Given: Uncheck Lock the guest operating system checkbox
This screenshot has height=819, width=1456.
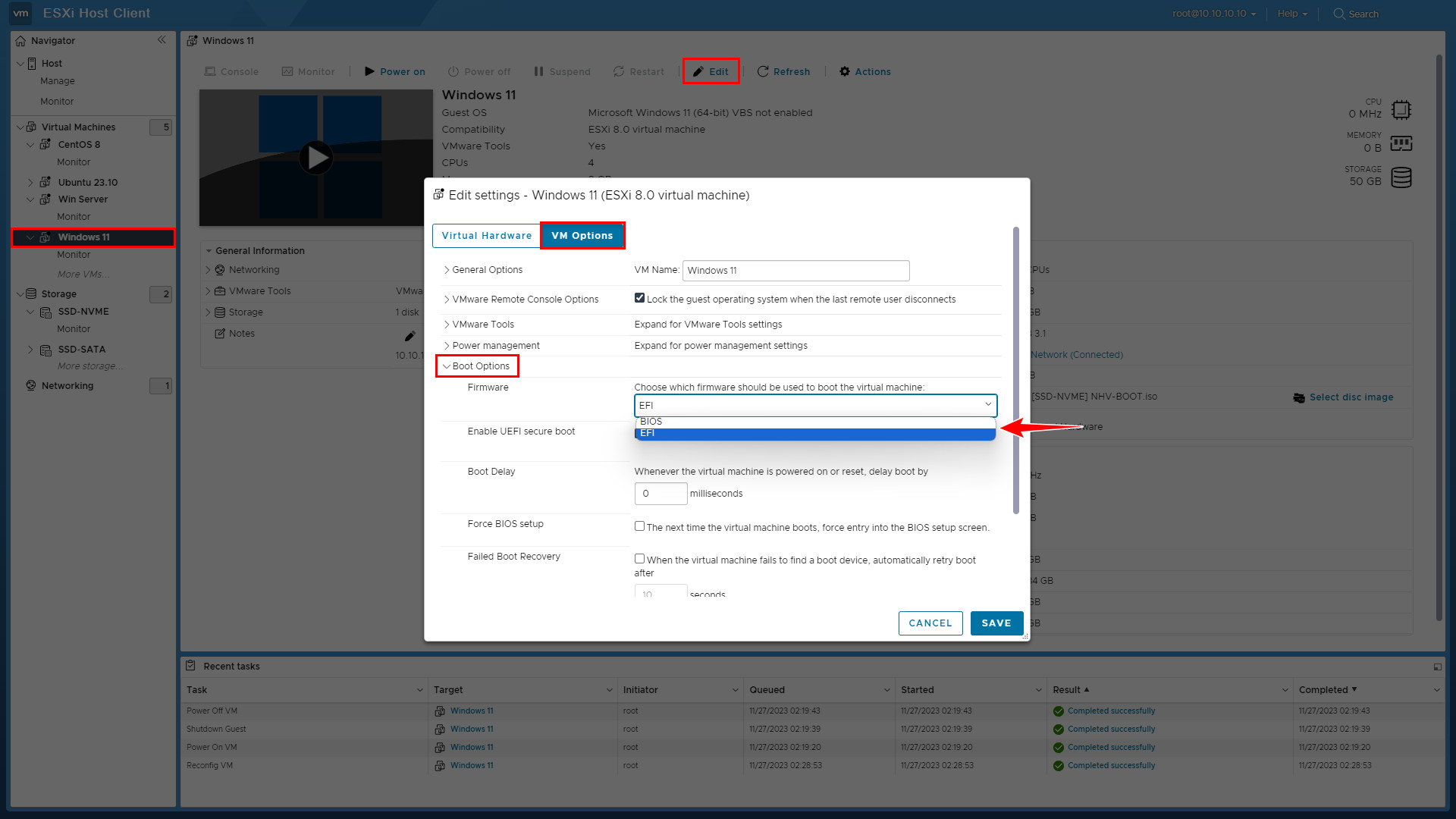Looking at the screenshot, I should click(x=639, y=299).
